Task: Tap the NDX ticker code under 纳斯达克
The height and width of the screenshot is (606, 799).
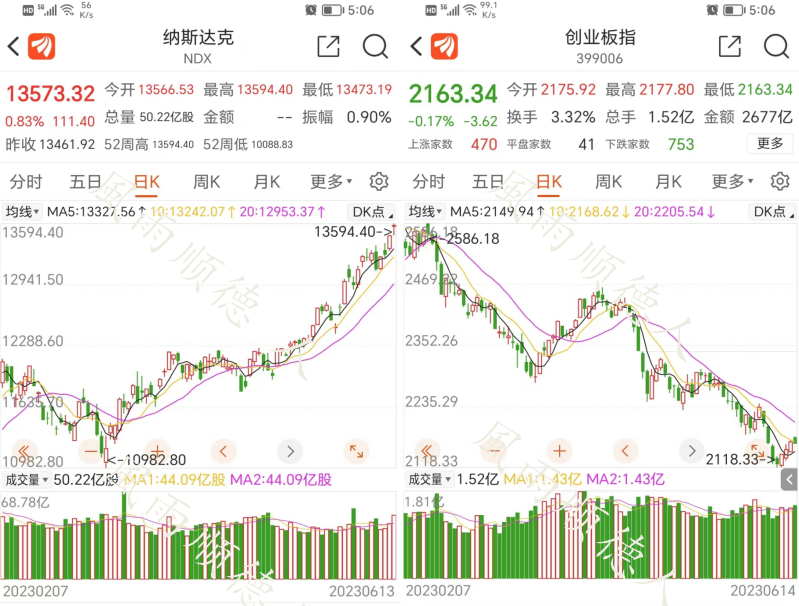Action: [x=197, y=59]
